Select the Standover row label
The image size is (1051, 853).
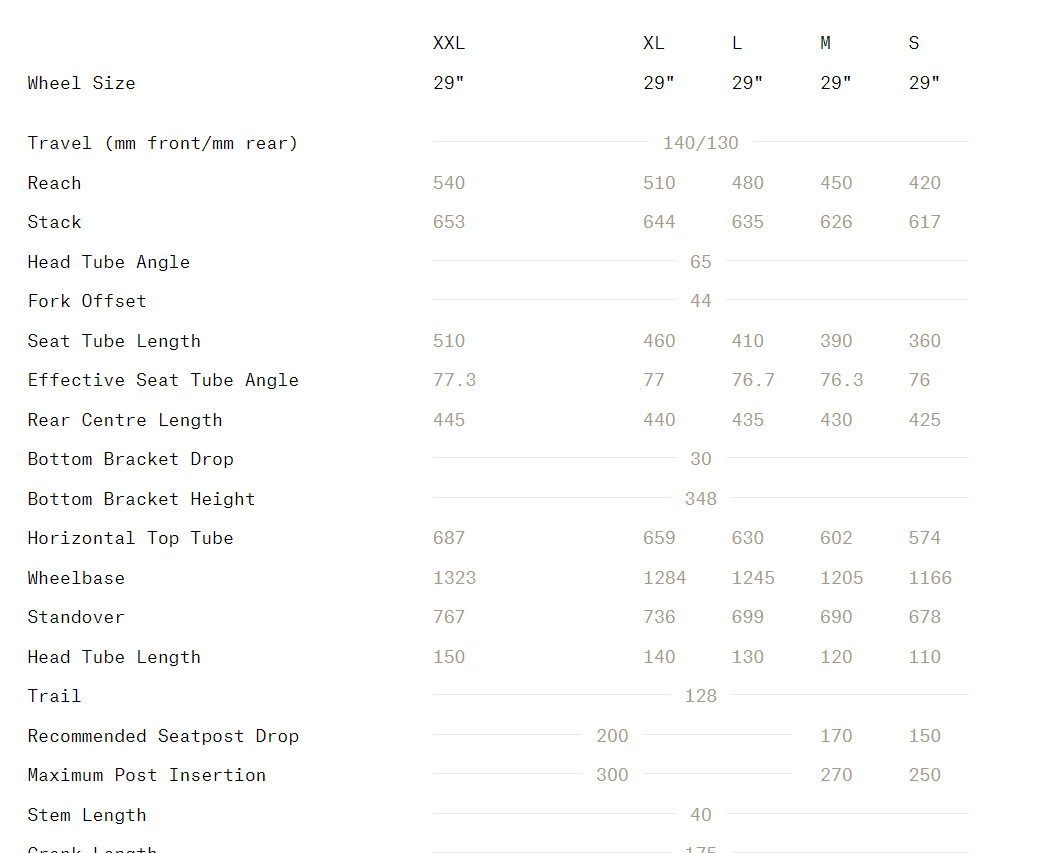click(x=76, y=617)
